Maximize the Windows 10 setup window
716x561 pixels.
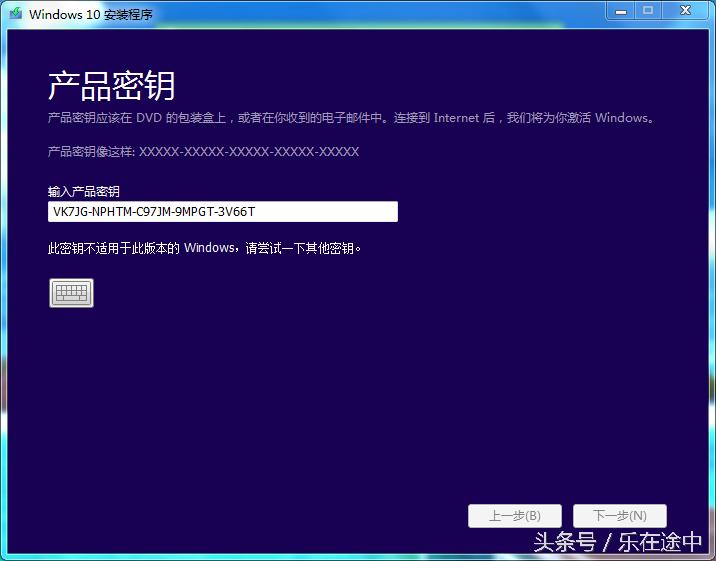(648, 11)
